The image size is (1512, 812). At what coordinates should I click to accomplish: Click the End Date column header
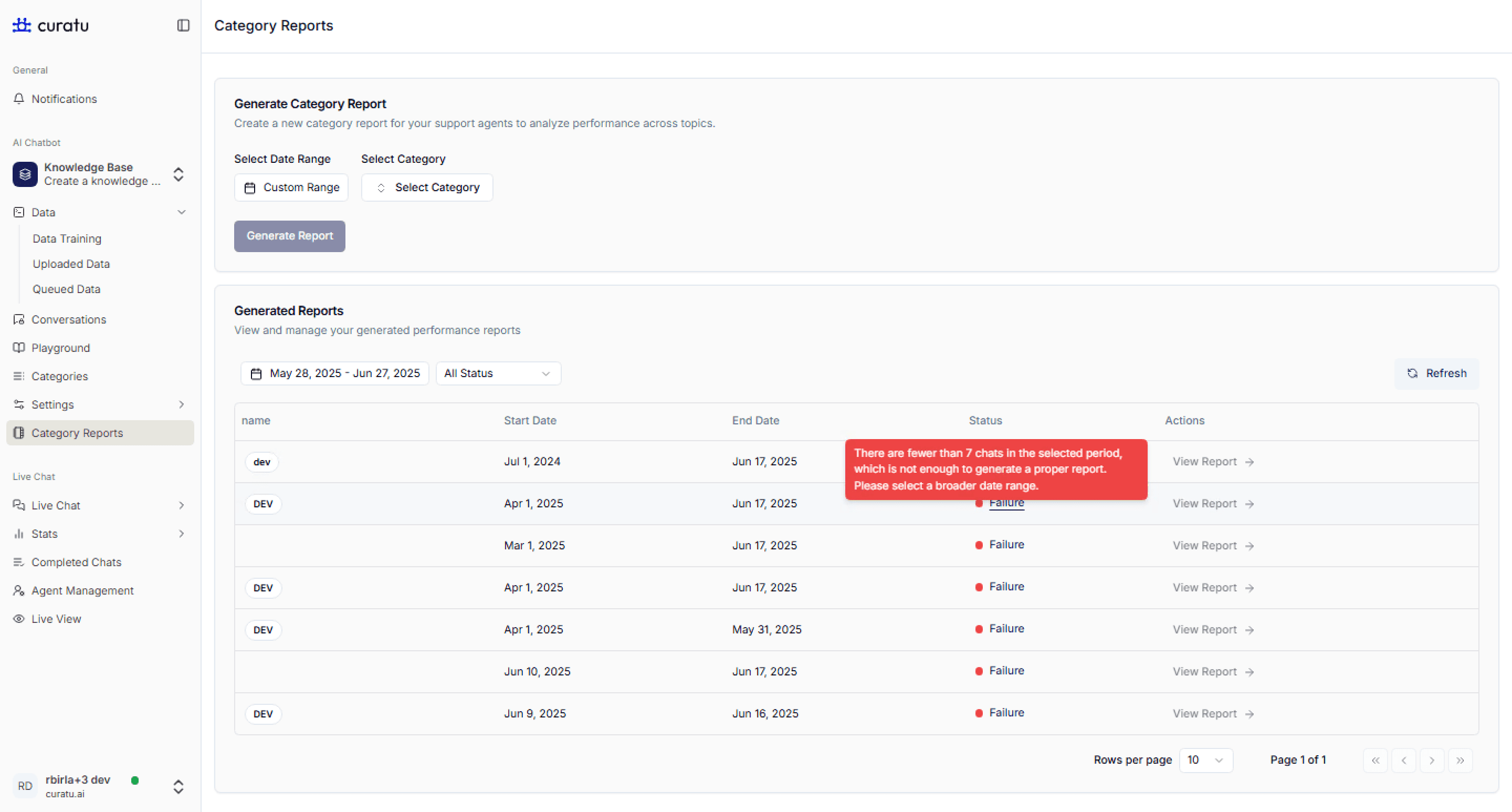[x=755, y=420]
